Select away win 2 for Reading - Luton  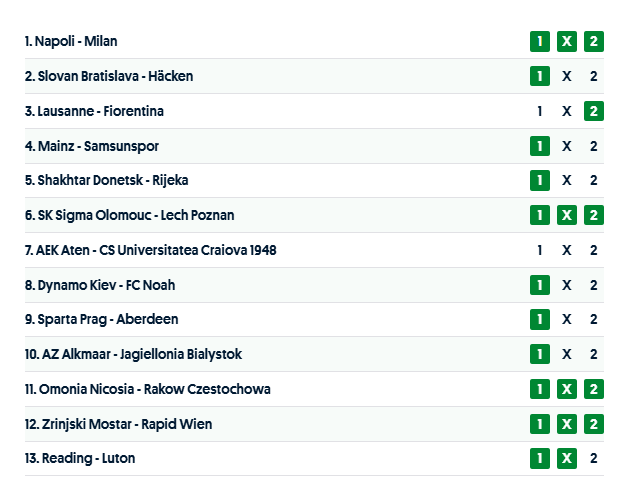coord(593,458)
